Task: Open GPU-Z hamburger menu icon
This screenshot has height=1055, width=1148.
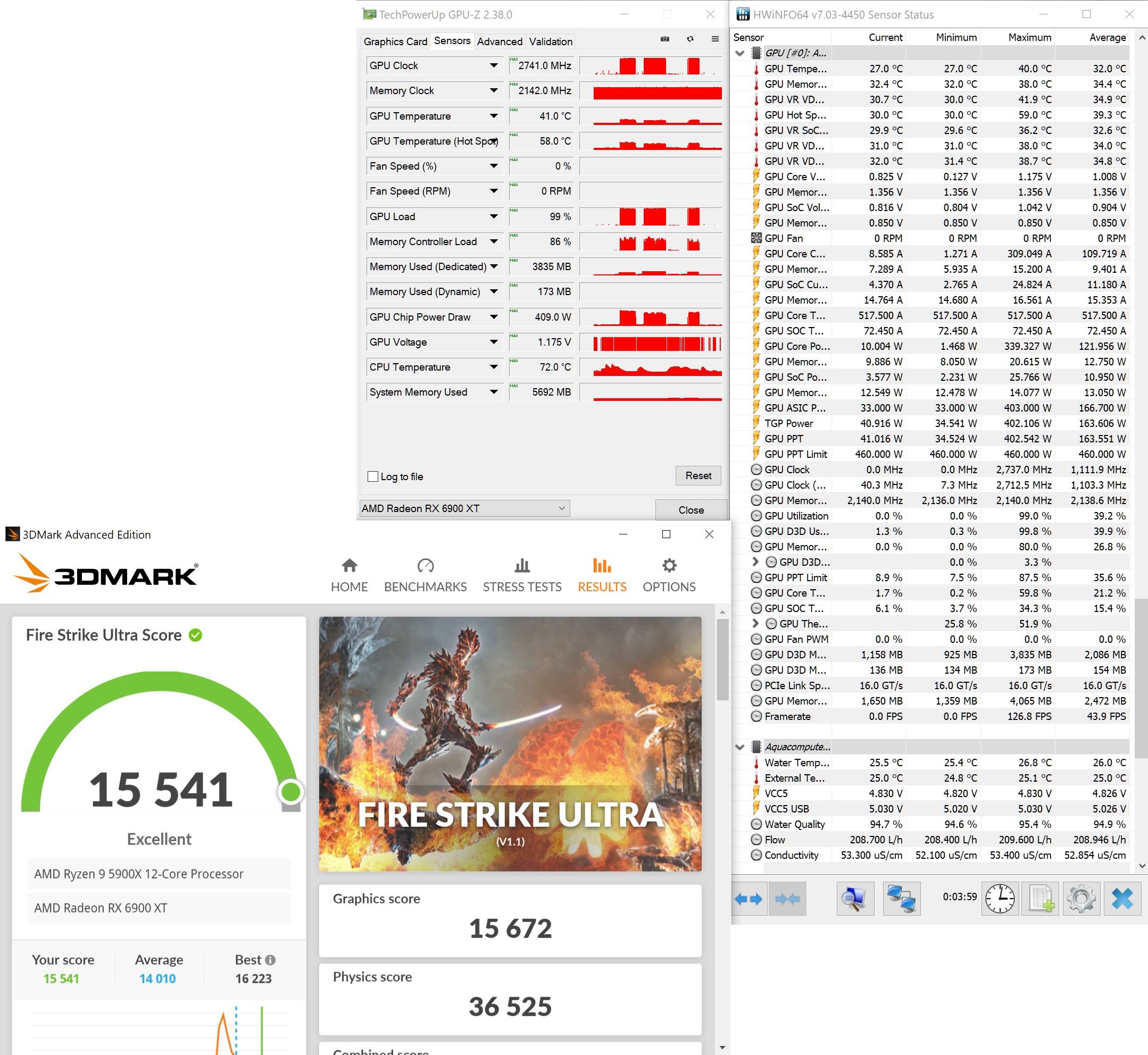Action: [715, 39]
